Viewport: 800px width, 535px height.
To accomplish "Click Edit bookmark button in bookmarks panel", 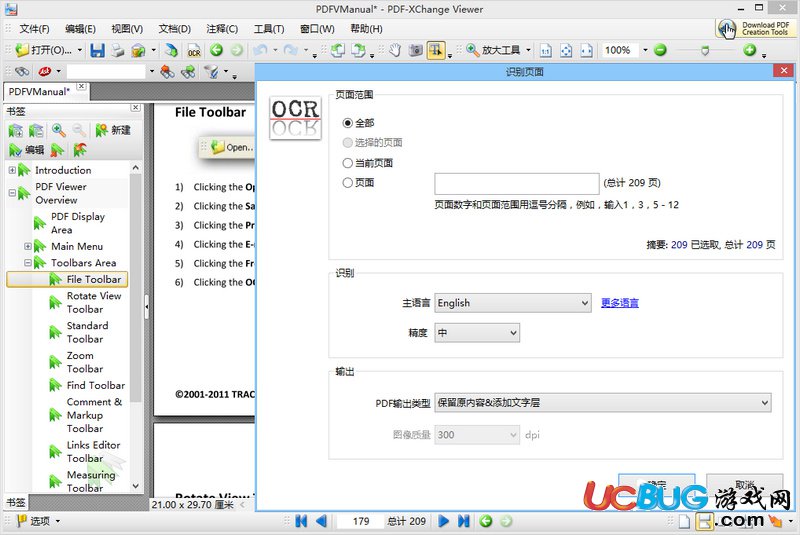I will [x=27, y=150].
